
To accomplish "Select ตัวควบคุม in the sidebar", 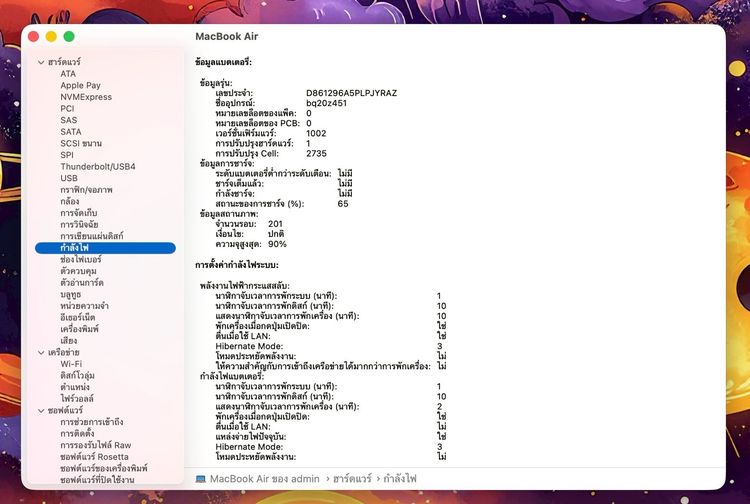I will pyautogui.click(x=78, y=271).
